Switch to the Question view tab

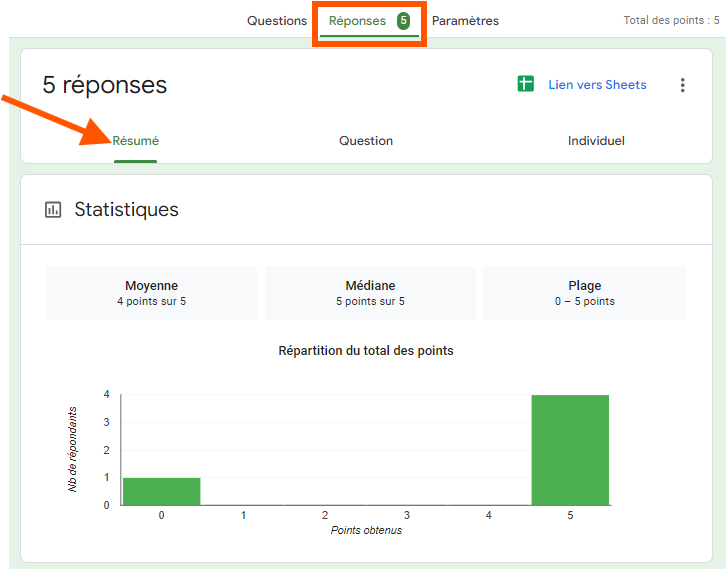click(366, 141)
